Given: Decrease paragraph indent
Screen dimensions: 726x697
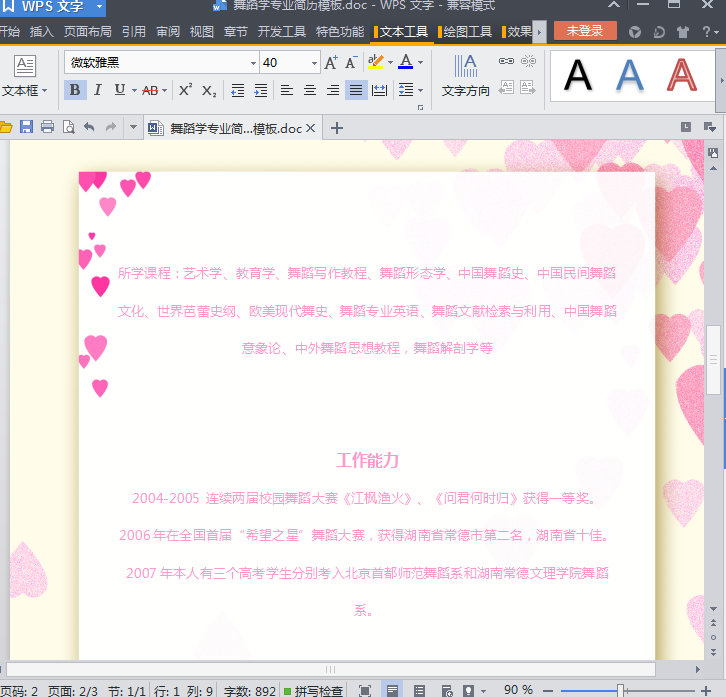Looking at the screenshot, I should coord(238,90).
